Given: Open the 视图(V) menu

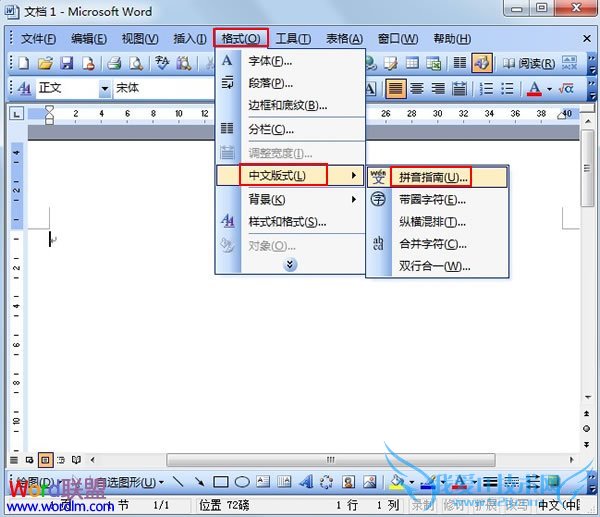Looking at the screenshot, I should (140, 39).
